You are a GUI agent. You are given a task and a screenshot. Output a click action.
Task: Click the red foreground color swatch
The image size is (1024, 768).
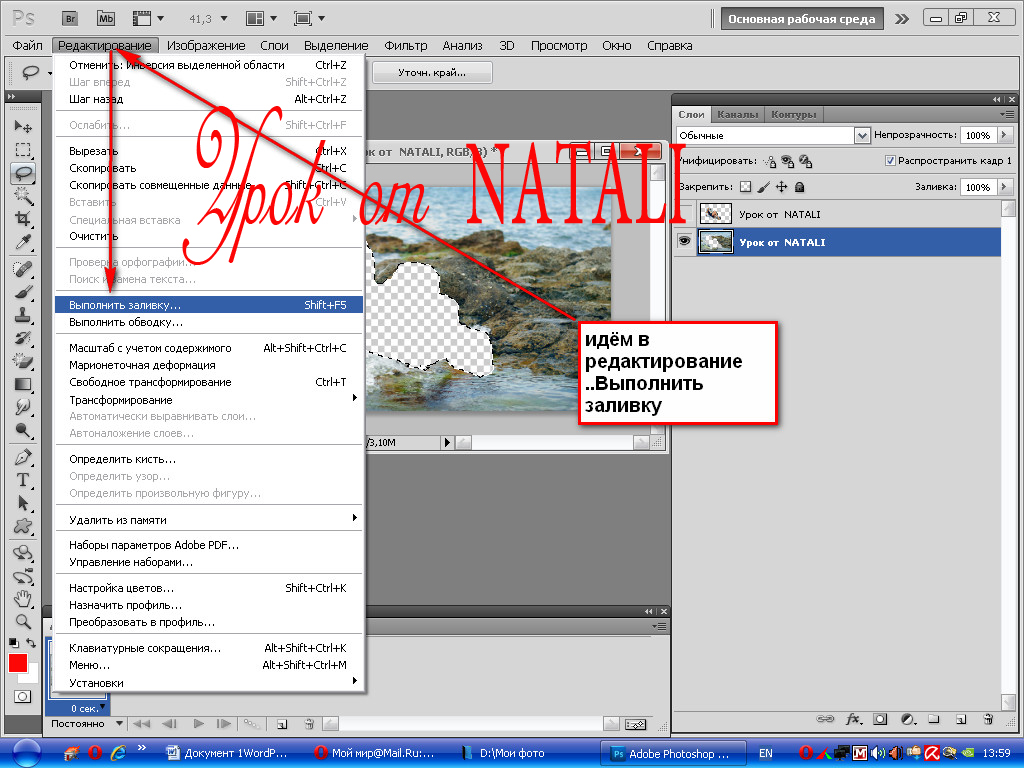(18, 663)
